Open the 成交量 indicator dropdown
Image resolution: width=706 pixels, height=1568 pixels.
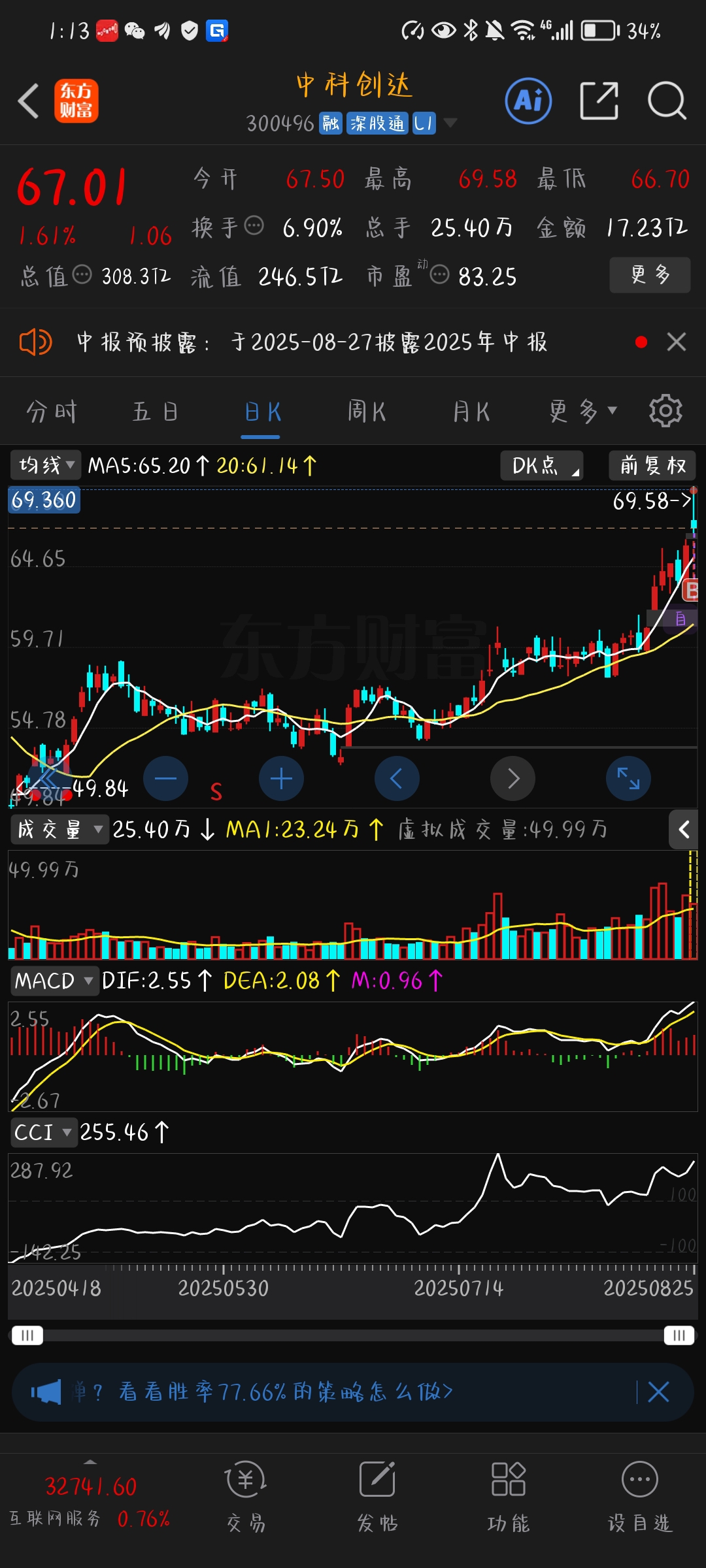[x=59, y=830]
